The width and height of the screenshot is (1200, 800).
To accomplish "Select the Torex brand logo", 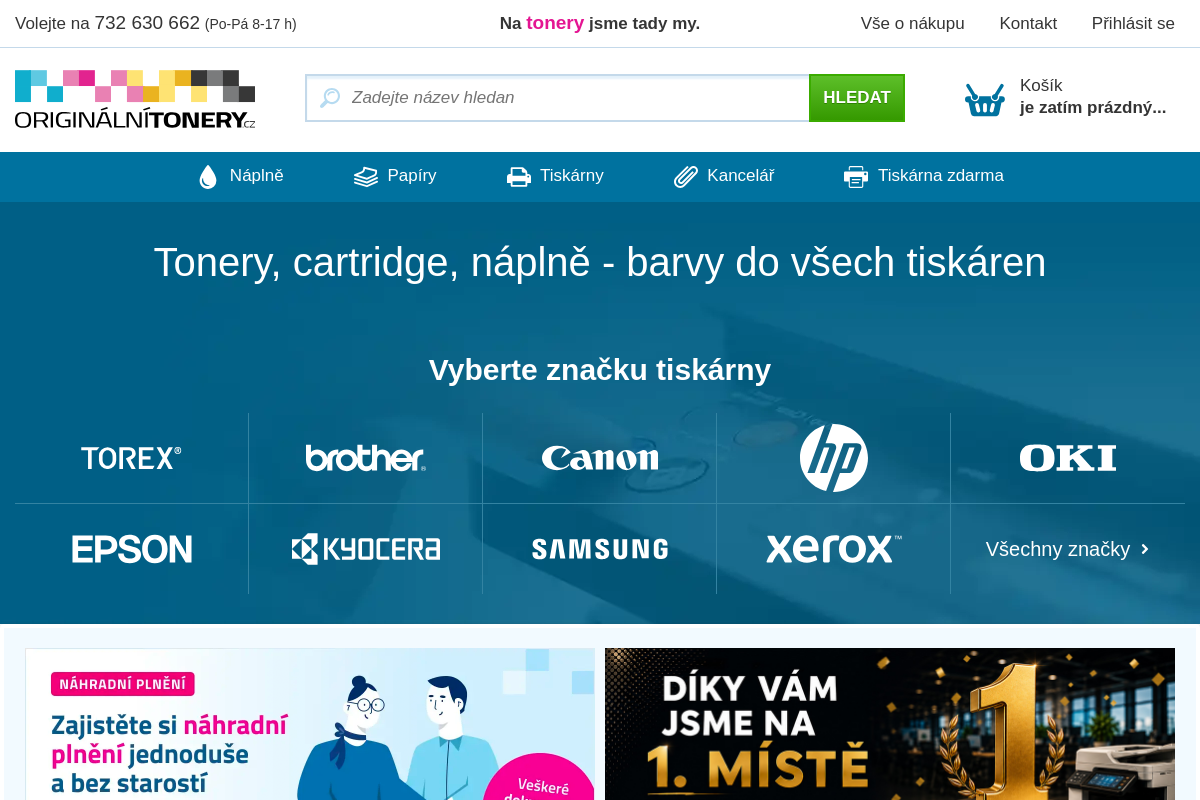I will click(131, 458).
